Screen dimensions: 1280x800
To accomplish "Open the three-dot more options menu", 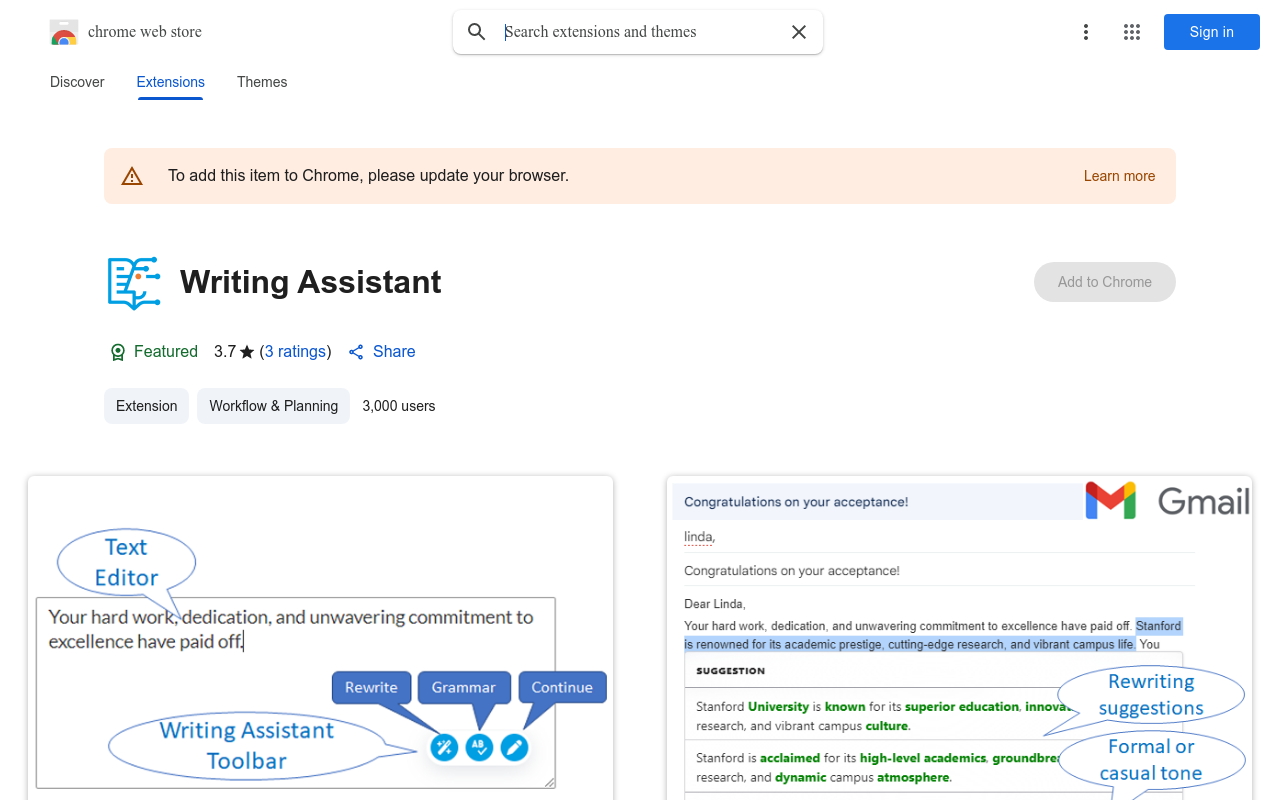I will 1086,32.
